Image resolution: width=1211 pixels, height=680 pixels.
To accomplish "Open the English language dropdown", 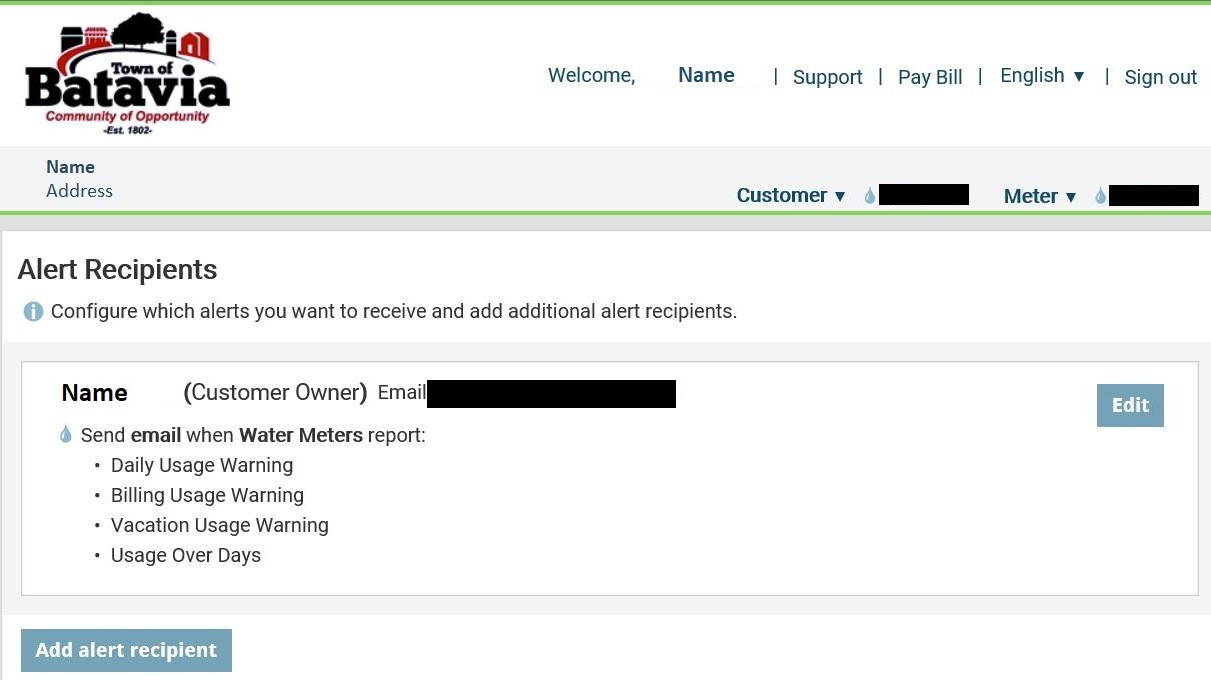I will pyautogui.click(x=1042, y=76).
